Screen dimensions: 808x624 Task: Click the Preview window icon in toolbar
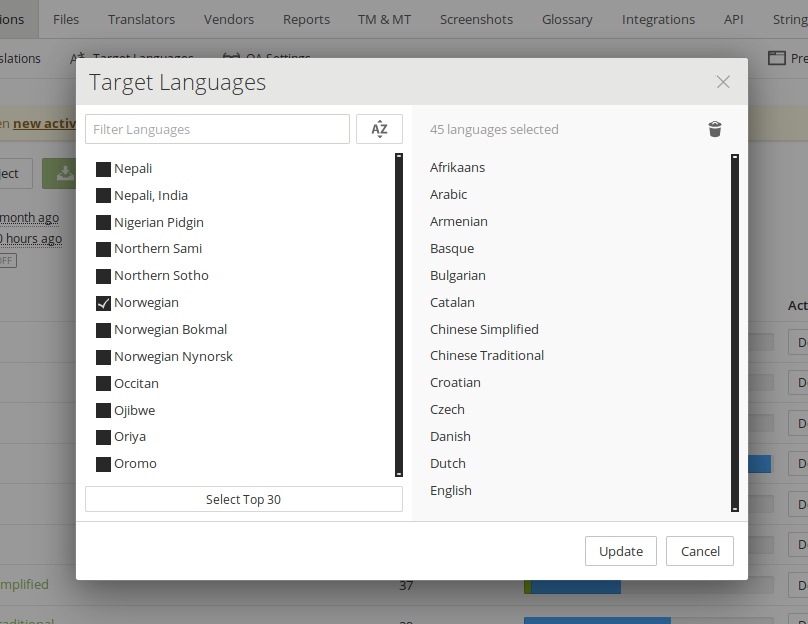click(777, 58)
